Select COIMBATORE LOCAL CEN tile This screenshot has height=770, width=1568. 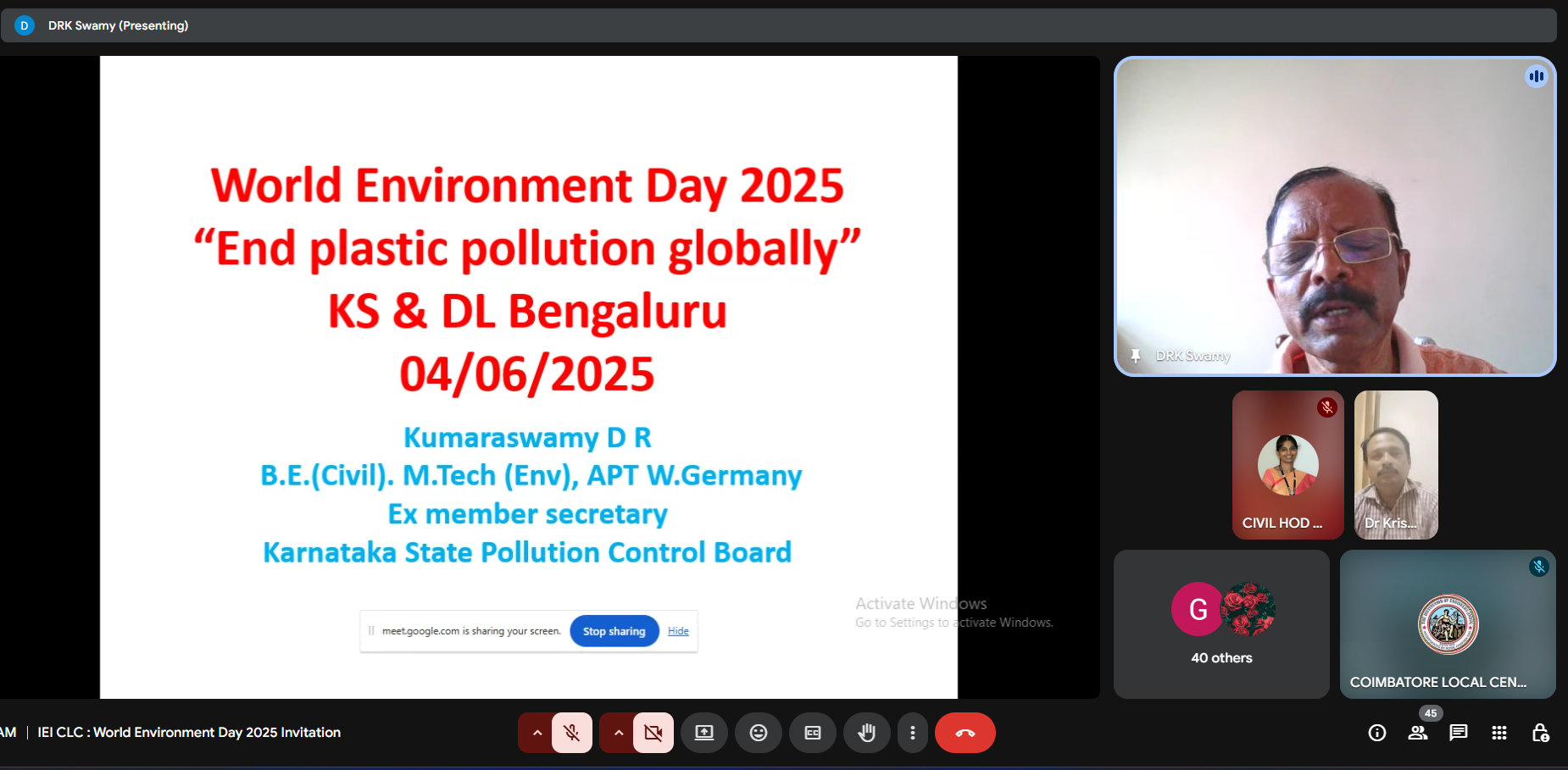click(1448, 624)
